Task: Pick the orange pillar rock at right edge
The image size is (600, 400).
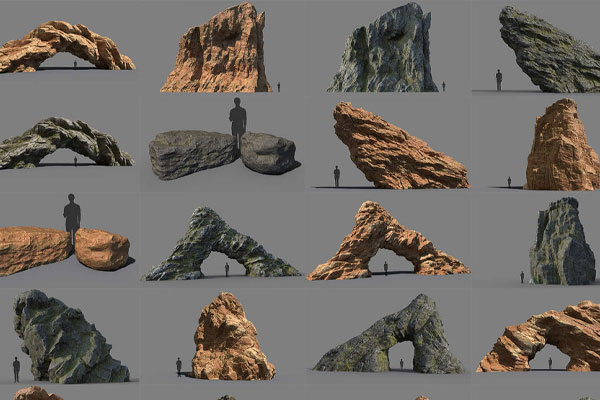Action: (x=563, y=147)
